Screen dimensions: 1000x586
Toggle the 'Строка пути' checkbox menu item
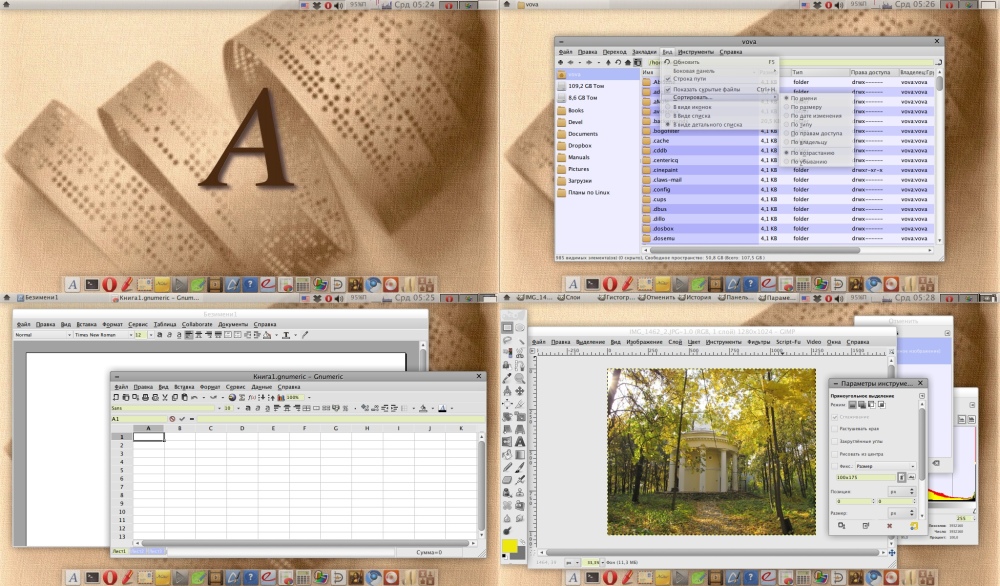click(720, 79)
